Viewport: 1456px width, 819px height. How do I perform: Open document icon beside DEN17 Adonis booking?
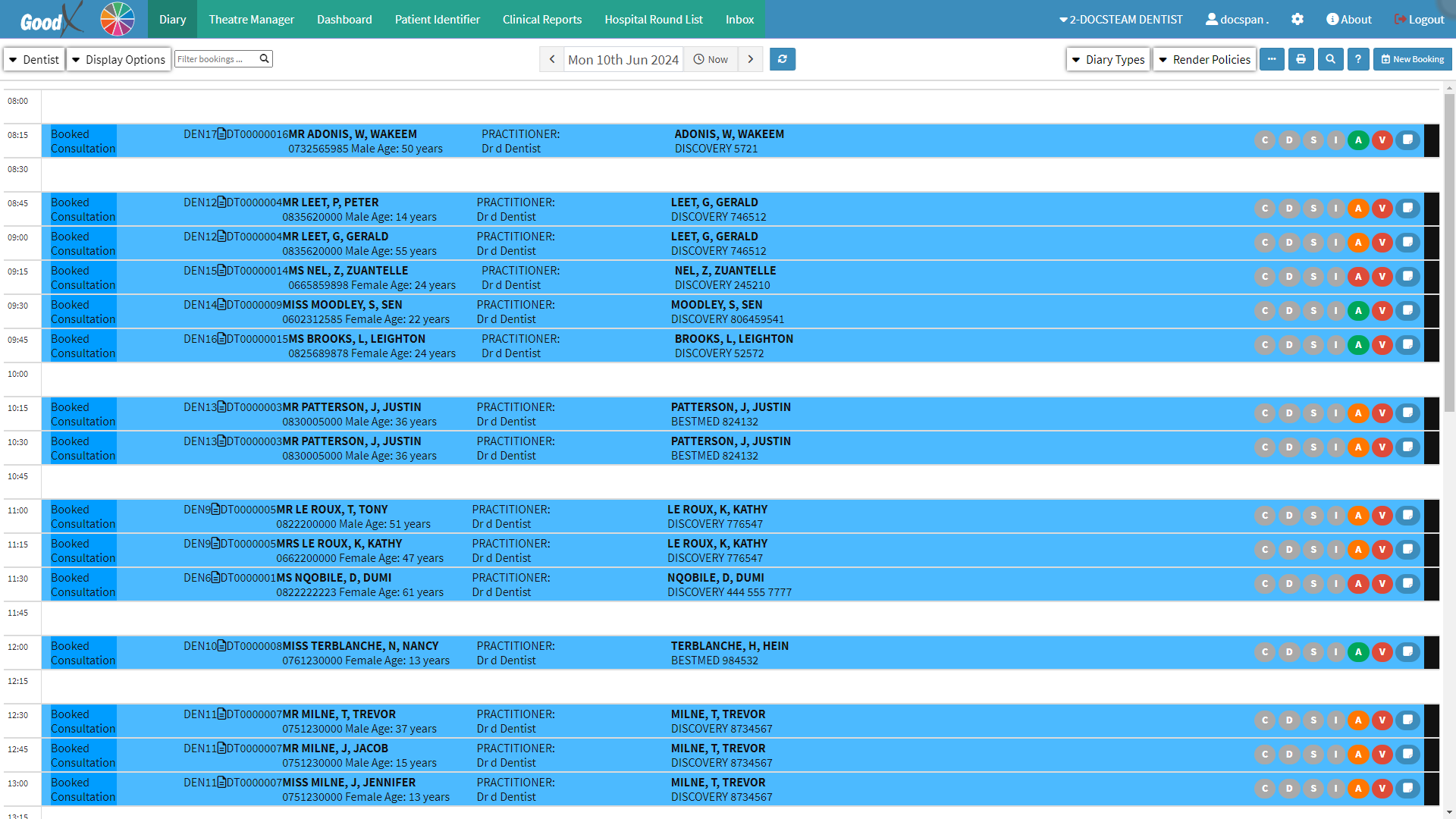pos(221,134)
